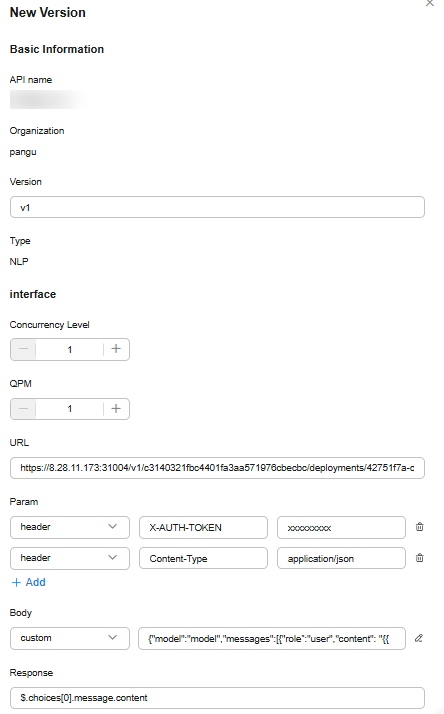Edit the X-AUTH-TOKEN name field
Image resolution: width=444 pixels, height=714 pixels.
(x=203, y=527)
